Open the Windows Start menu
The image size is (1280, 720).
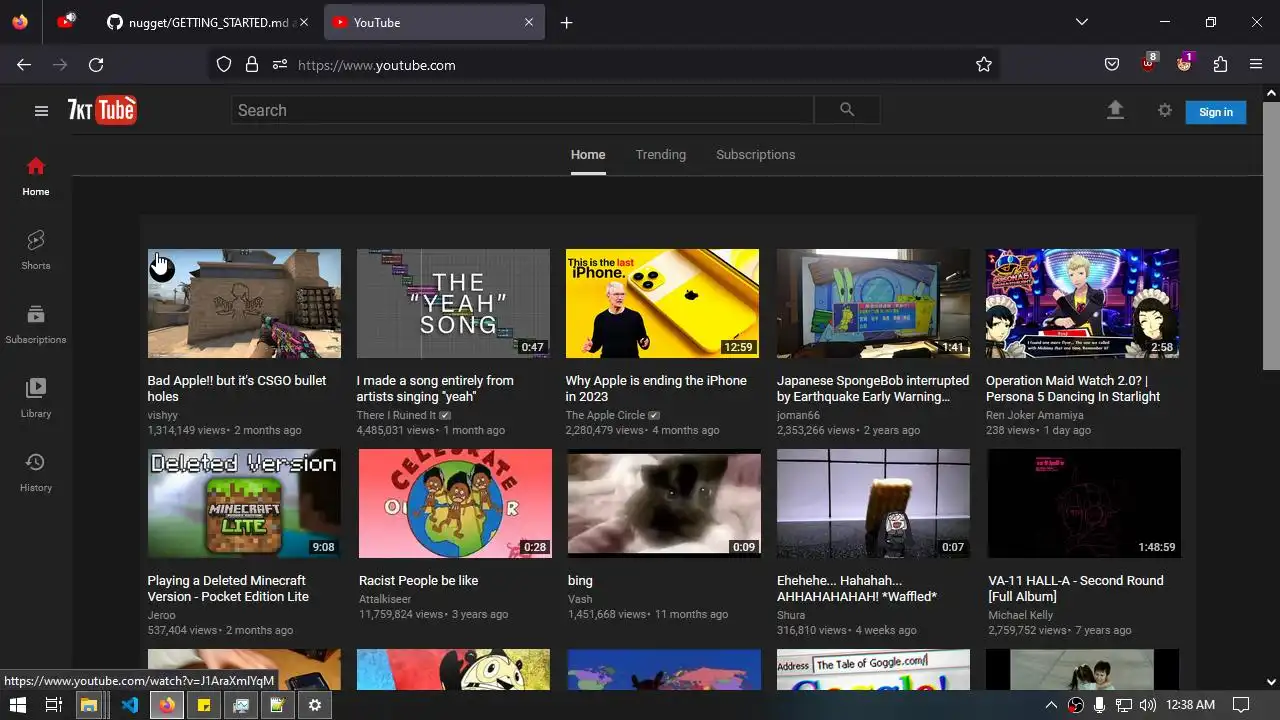17,705
